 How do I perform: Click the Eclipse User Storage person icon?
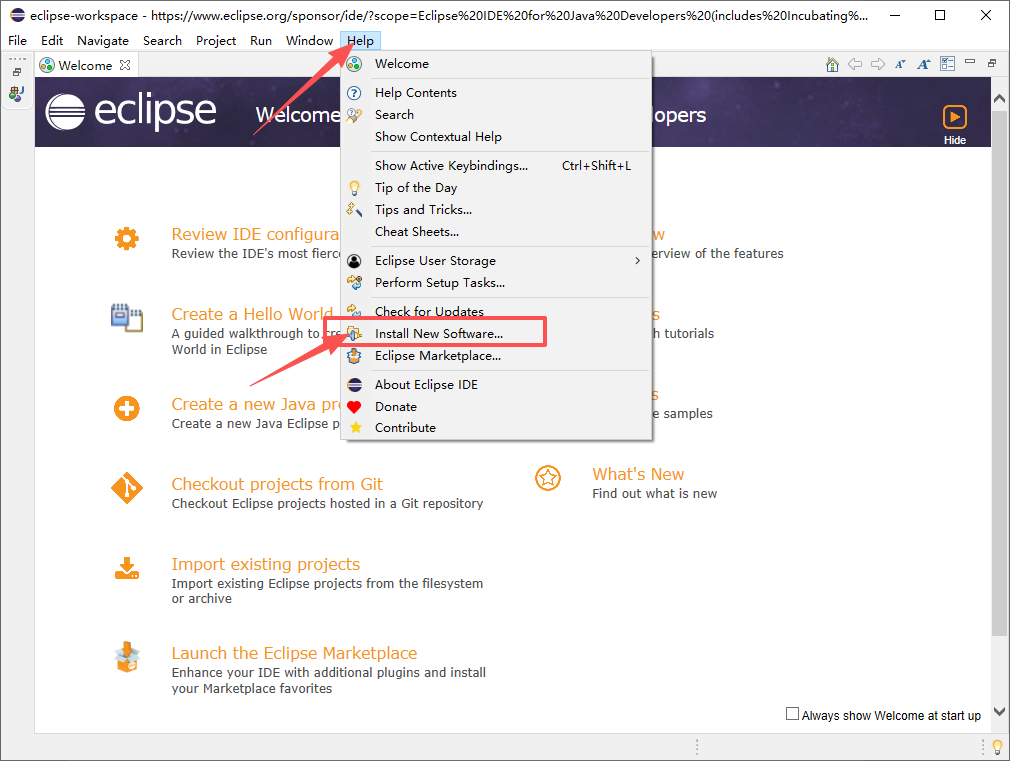[x=354, y=261]
